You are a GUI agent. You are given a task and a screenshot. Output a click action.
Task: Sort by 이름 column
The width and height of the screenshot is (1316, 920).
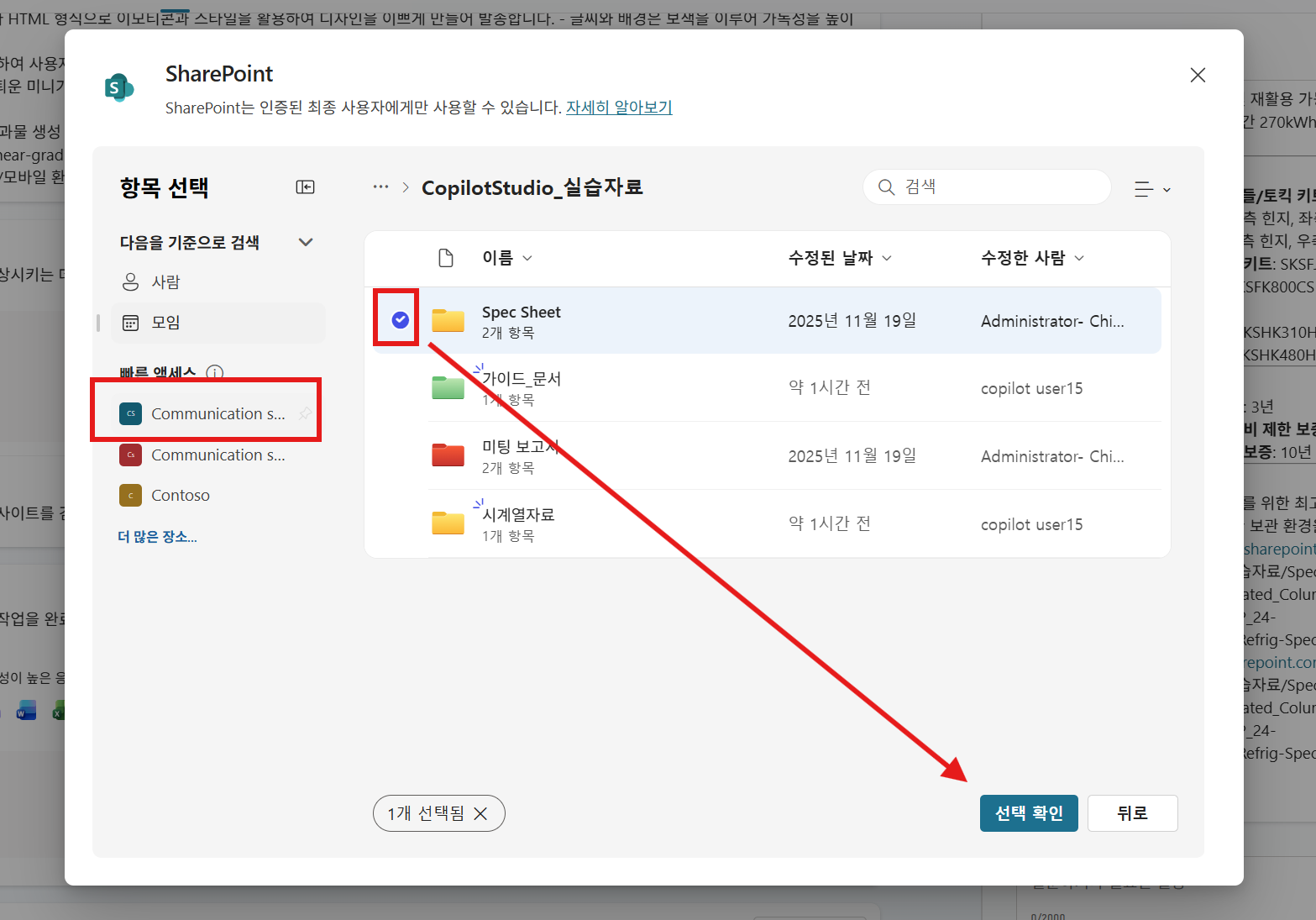[x=507, y=258]
